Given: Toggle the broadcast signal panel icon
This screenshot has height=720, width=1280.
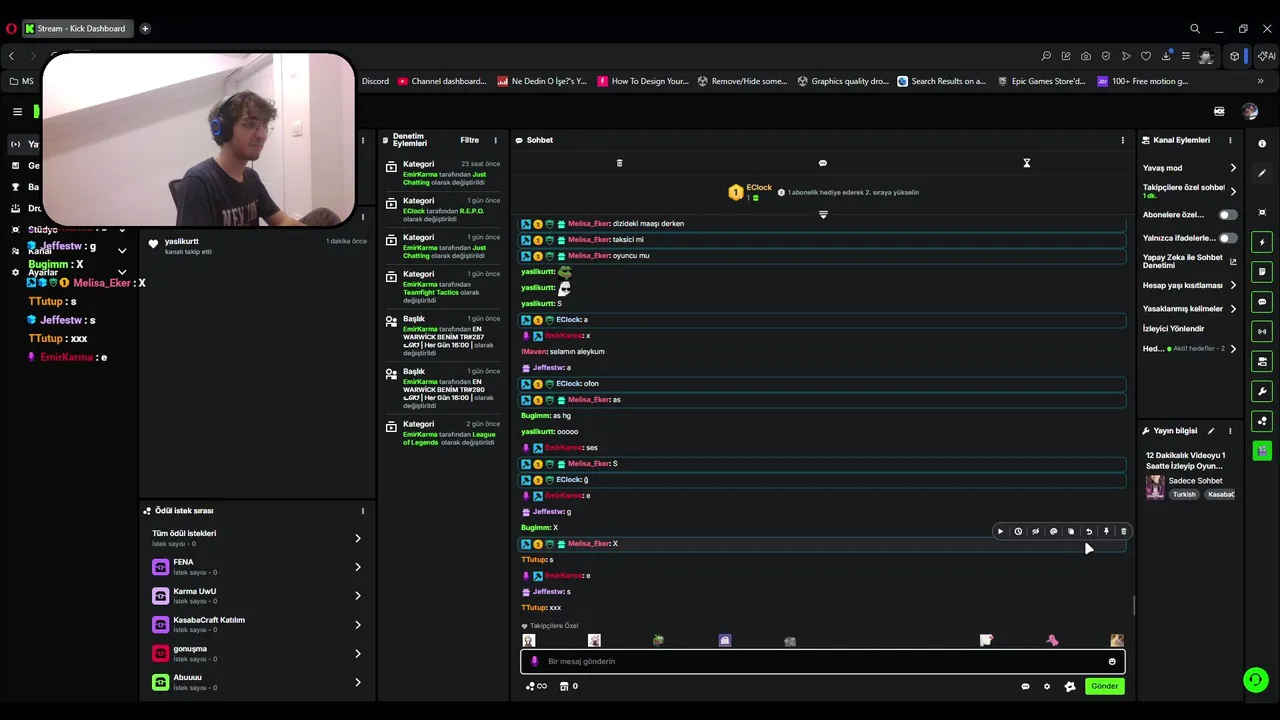Looking at the screenshot, I should click(x=1262, y=331).
